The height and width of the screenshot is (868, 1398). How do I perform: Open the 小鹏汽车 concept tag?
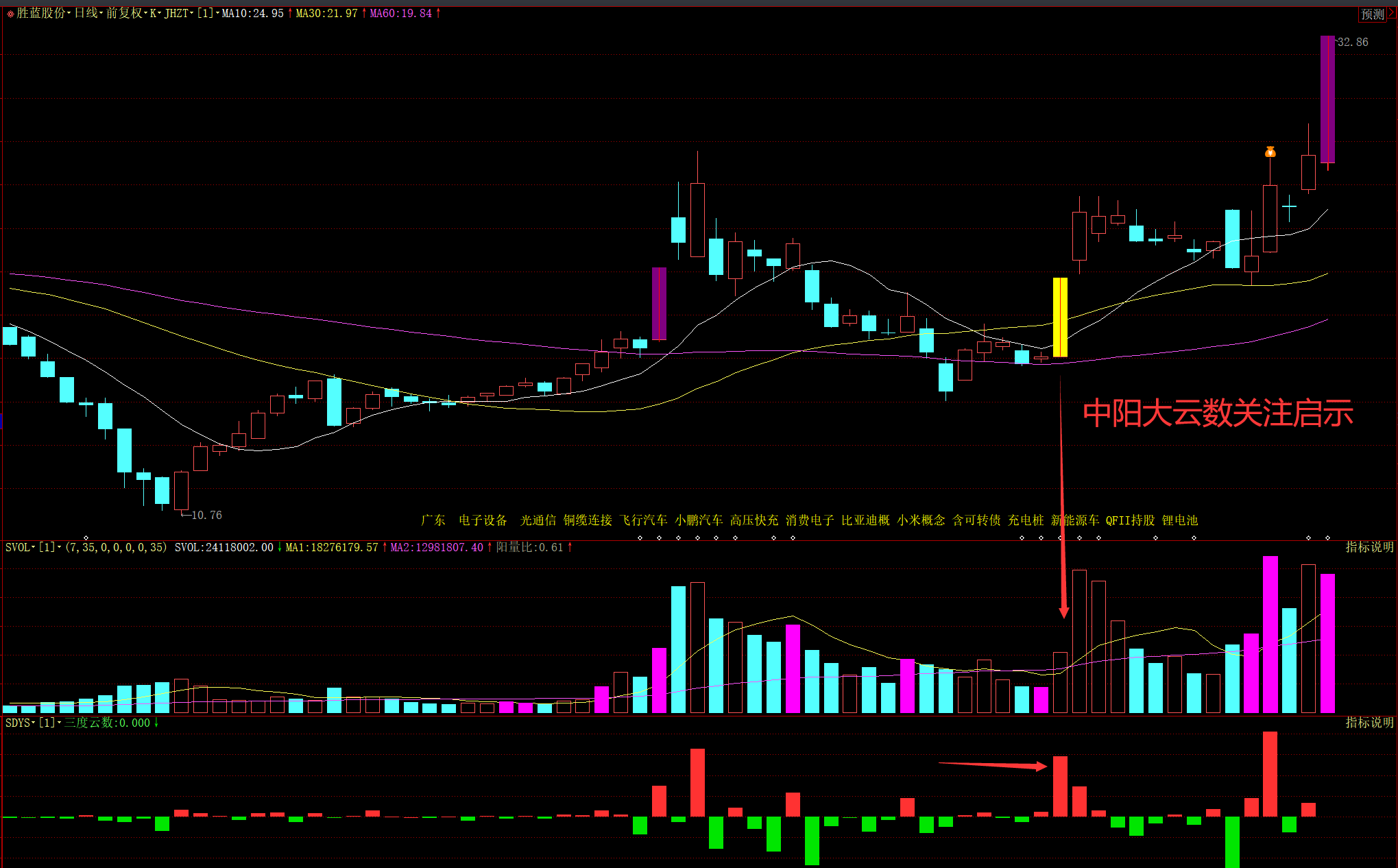point(699,520)
